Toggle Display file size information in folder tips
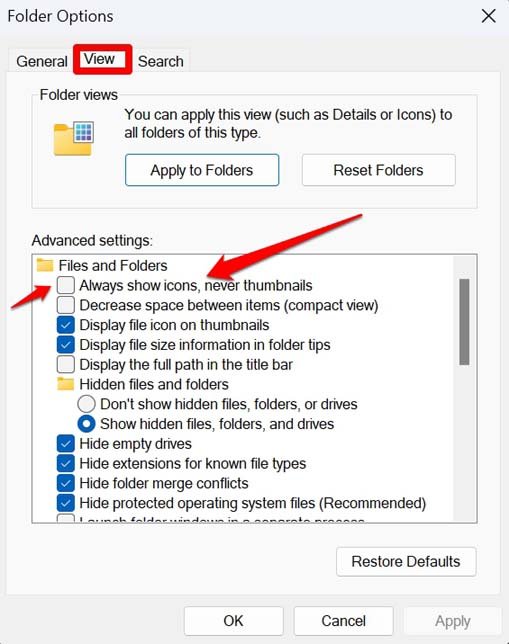This screenshot has height=644, width=509. pos(66,345)
